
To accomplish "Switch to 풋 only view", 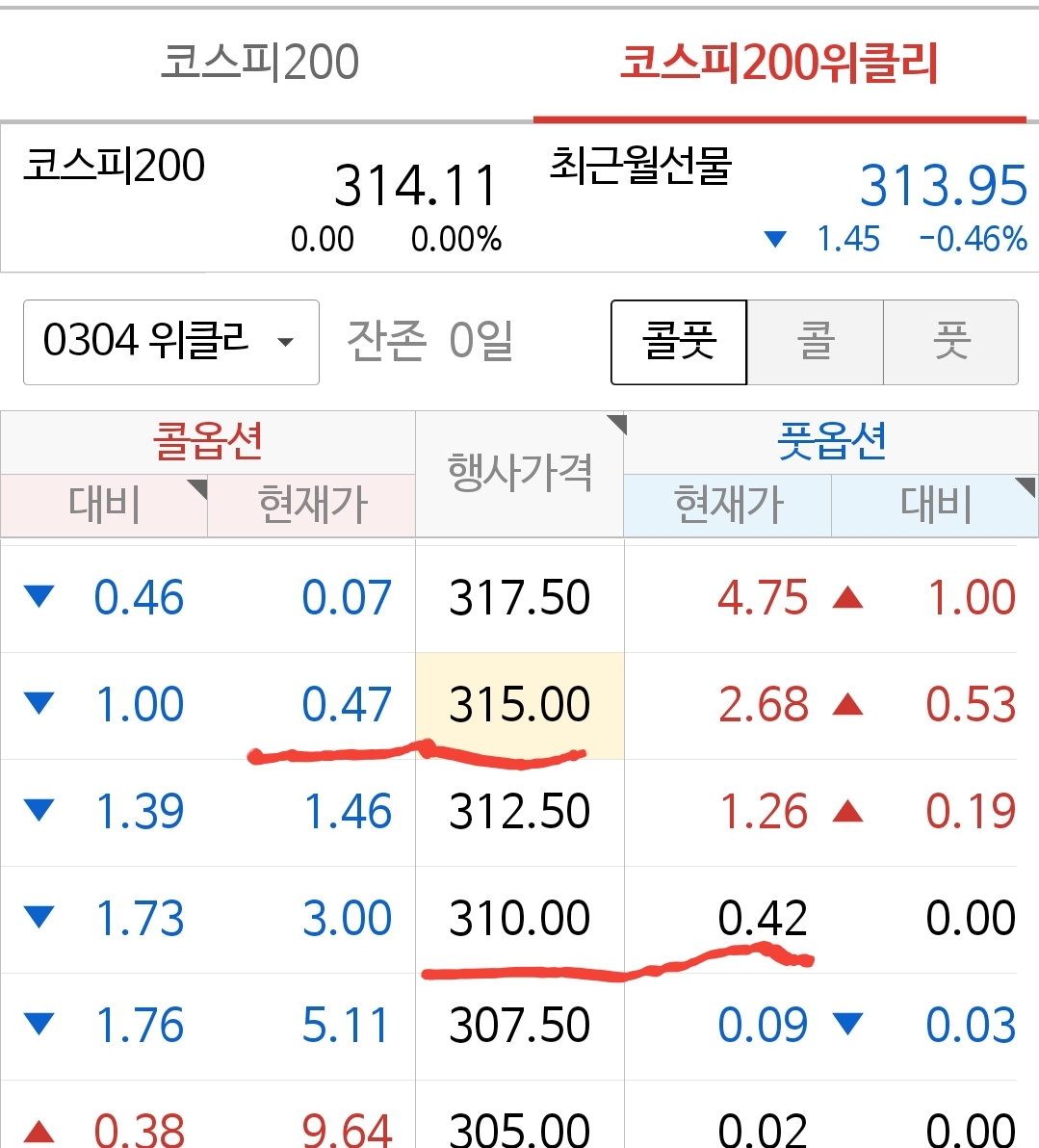I will tap(950, 342).
